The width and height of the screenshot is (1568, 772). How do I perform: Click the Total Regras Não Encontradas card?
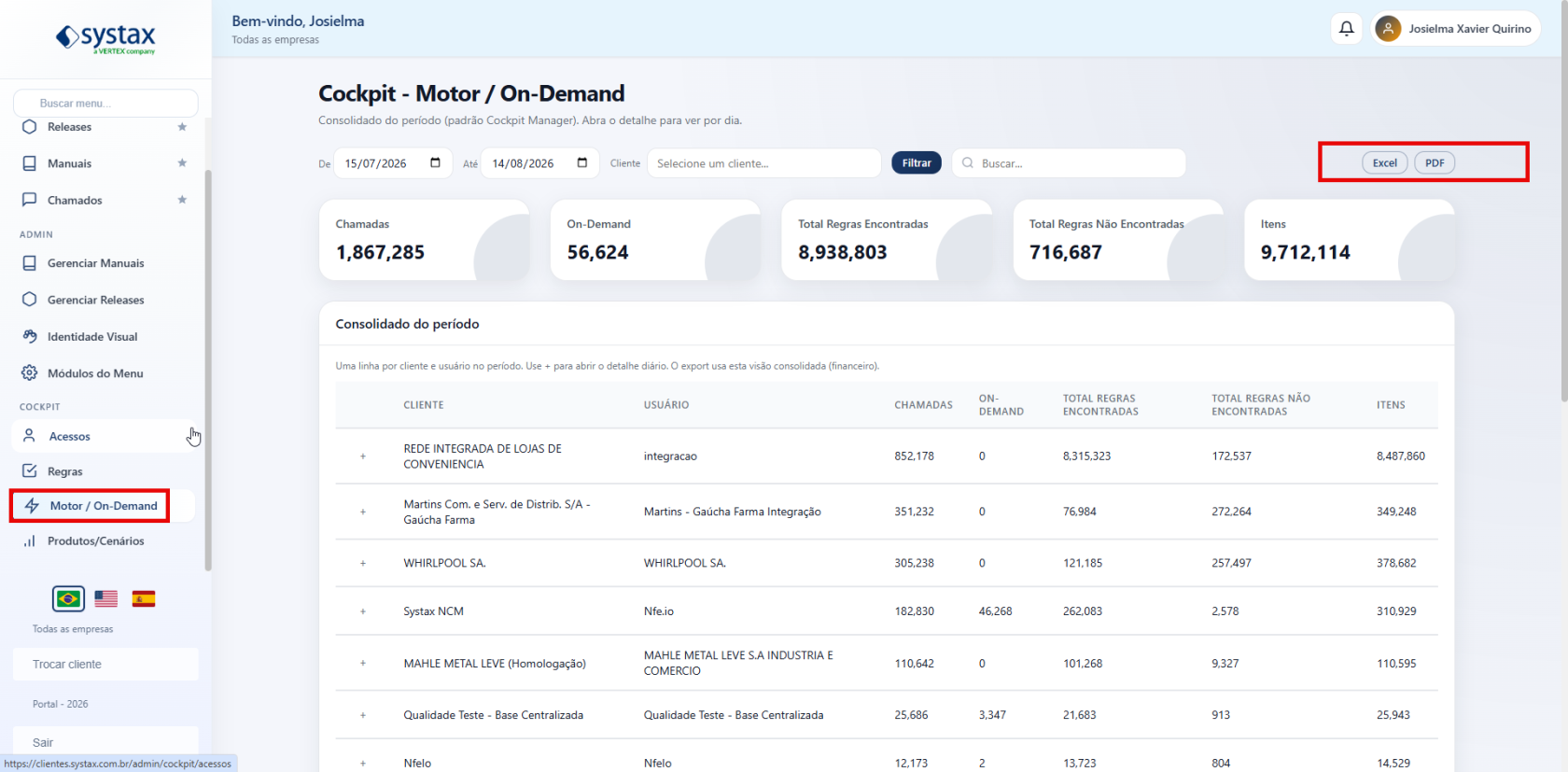(x=1118, y=240)
